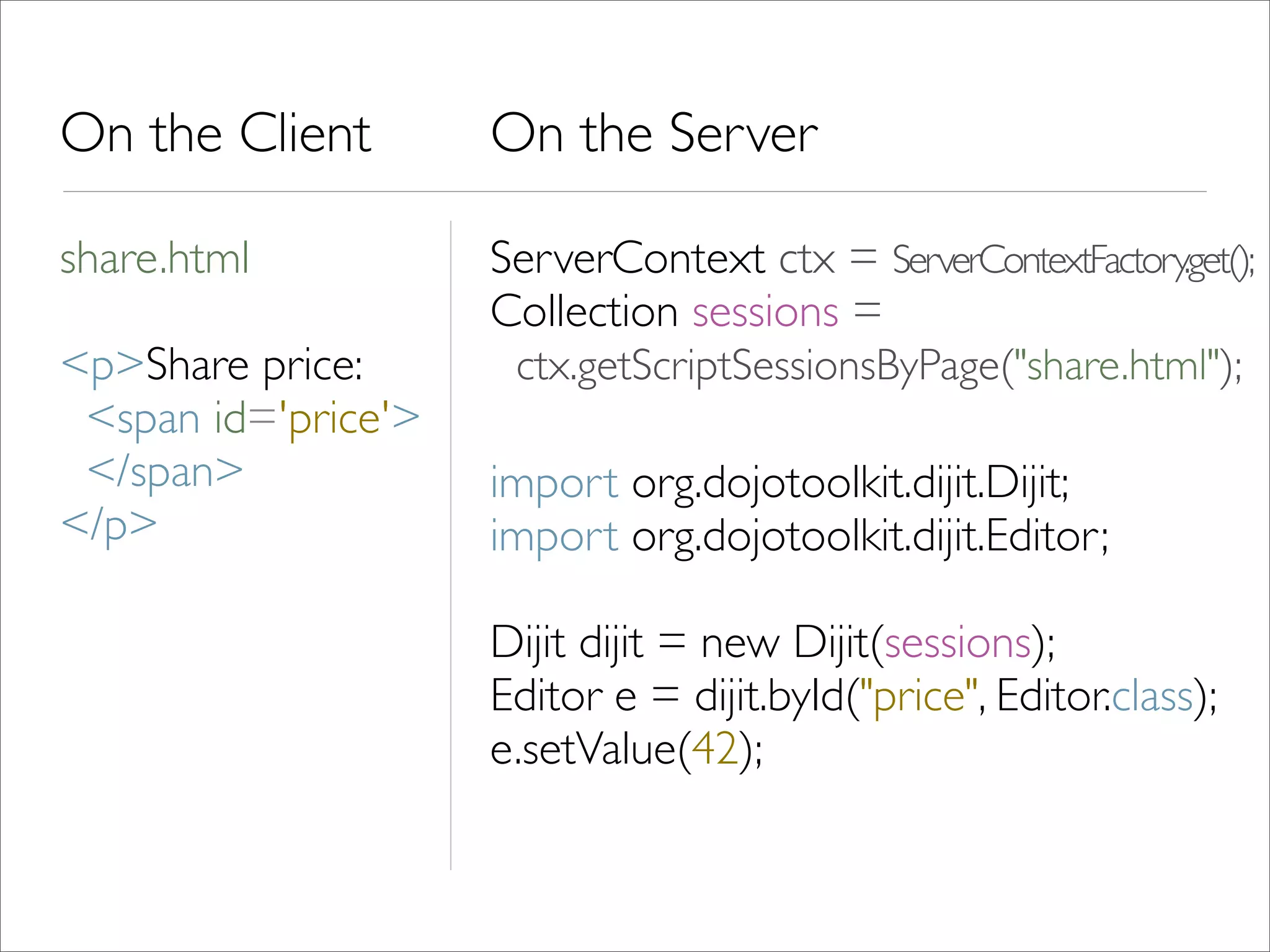This screenshot has width=1270, height=952.
Task: Click the closing </p> tag
Action: click(x=109, y=526)
